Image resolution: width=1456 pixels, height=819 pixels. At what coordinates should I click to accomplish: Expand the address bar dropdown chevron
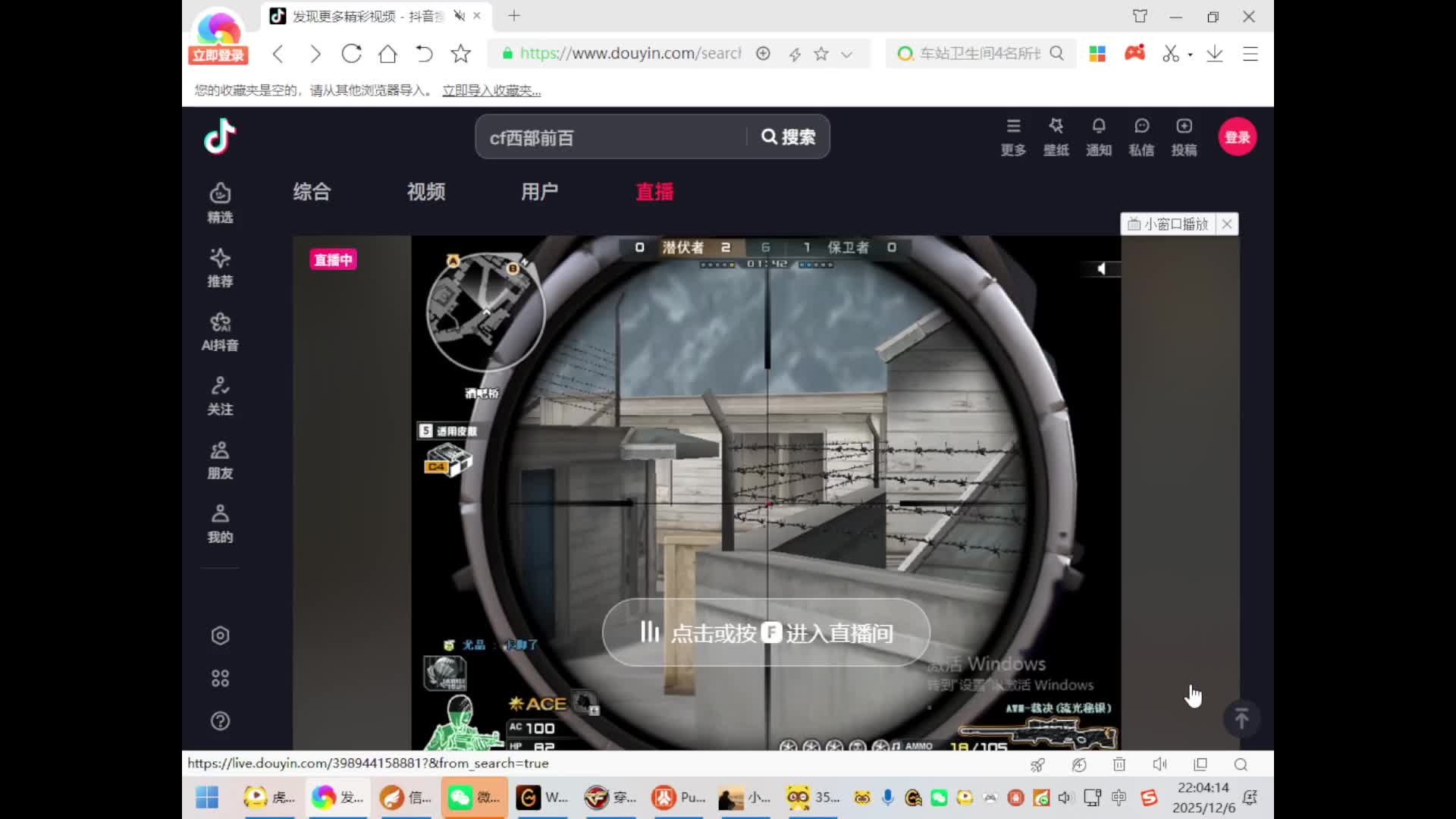pos(847,54)
